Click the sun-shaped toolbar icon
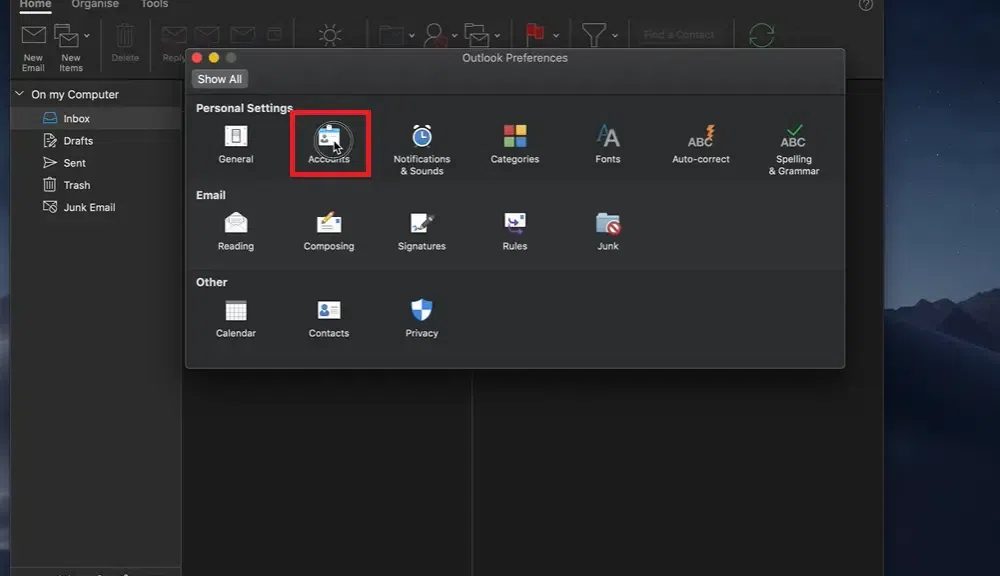The width and height of the screenshot is (1000, 576). pyautogui.click(x=330, y=35)
